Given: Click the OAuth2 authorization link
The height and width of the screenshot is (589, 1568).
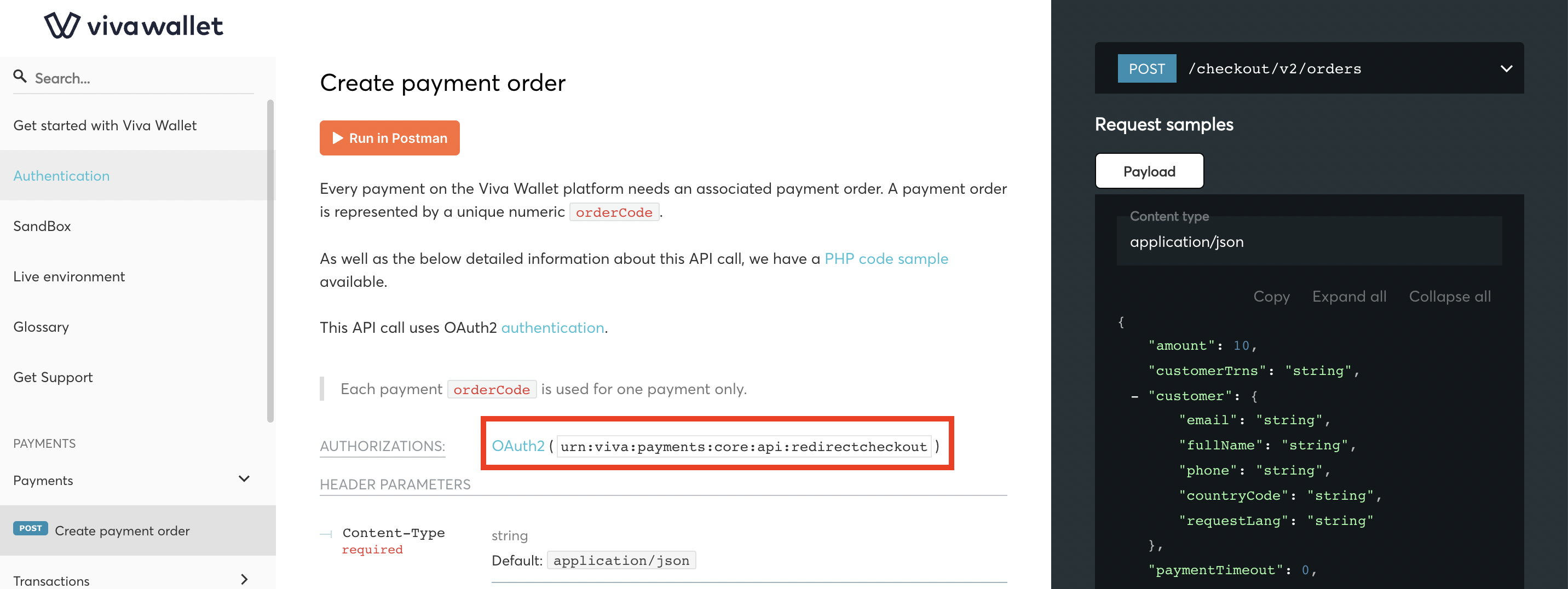Looking at the screenshot, I should [518, 446].
